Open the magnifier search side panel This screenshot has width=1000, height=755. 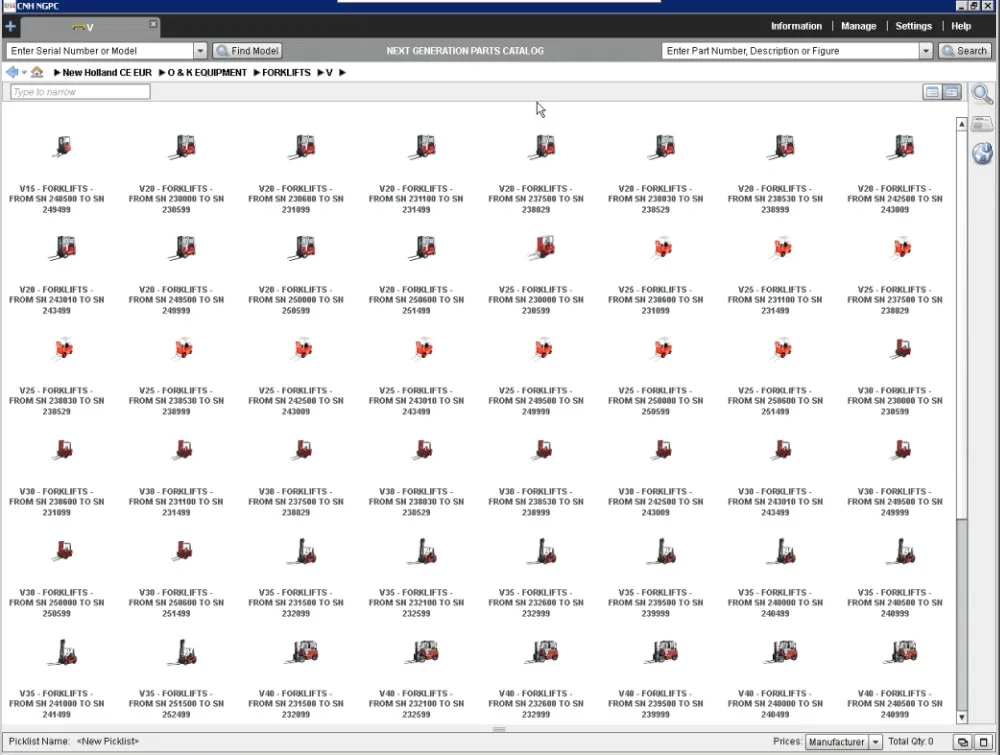(982, 94)
